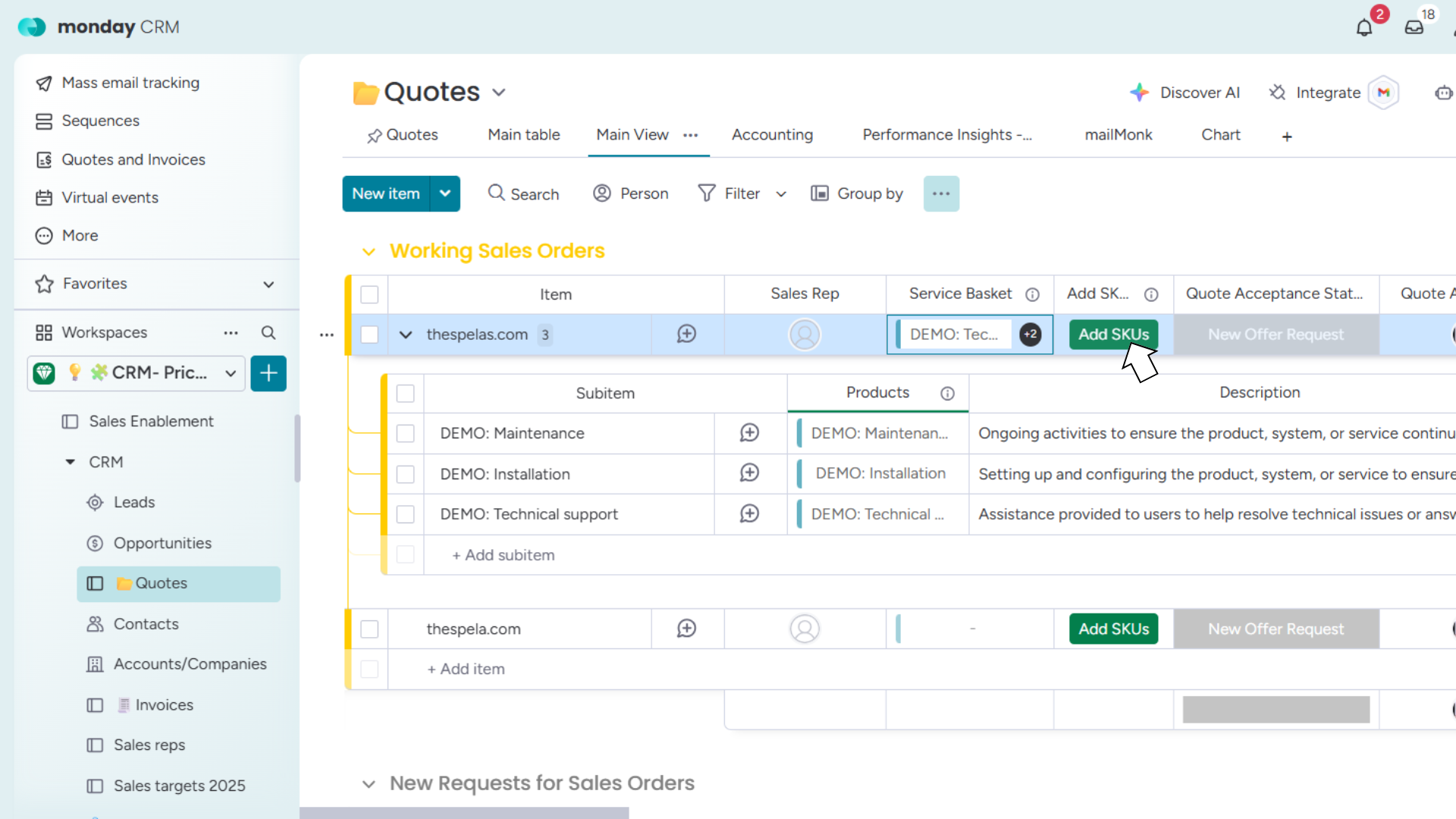Click the + Add subitem link

click(x=504, y=555)
